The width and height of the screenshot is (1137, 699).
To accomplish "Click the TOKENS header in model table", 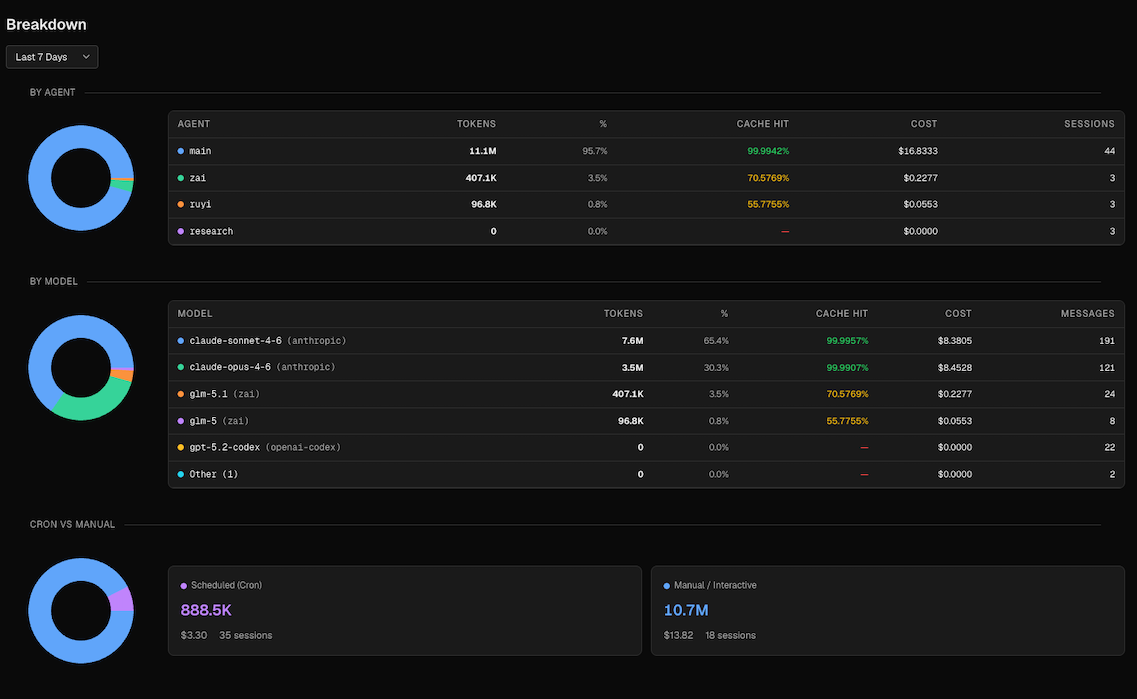I will pyautogui.click(x=624, y=313).
